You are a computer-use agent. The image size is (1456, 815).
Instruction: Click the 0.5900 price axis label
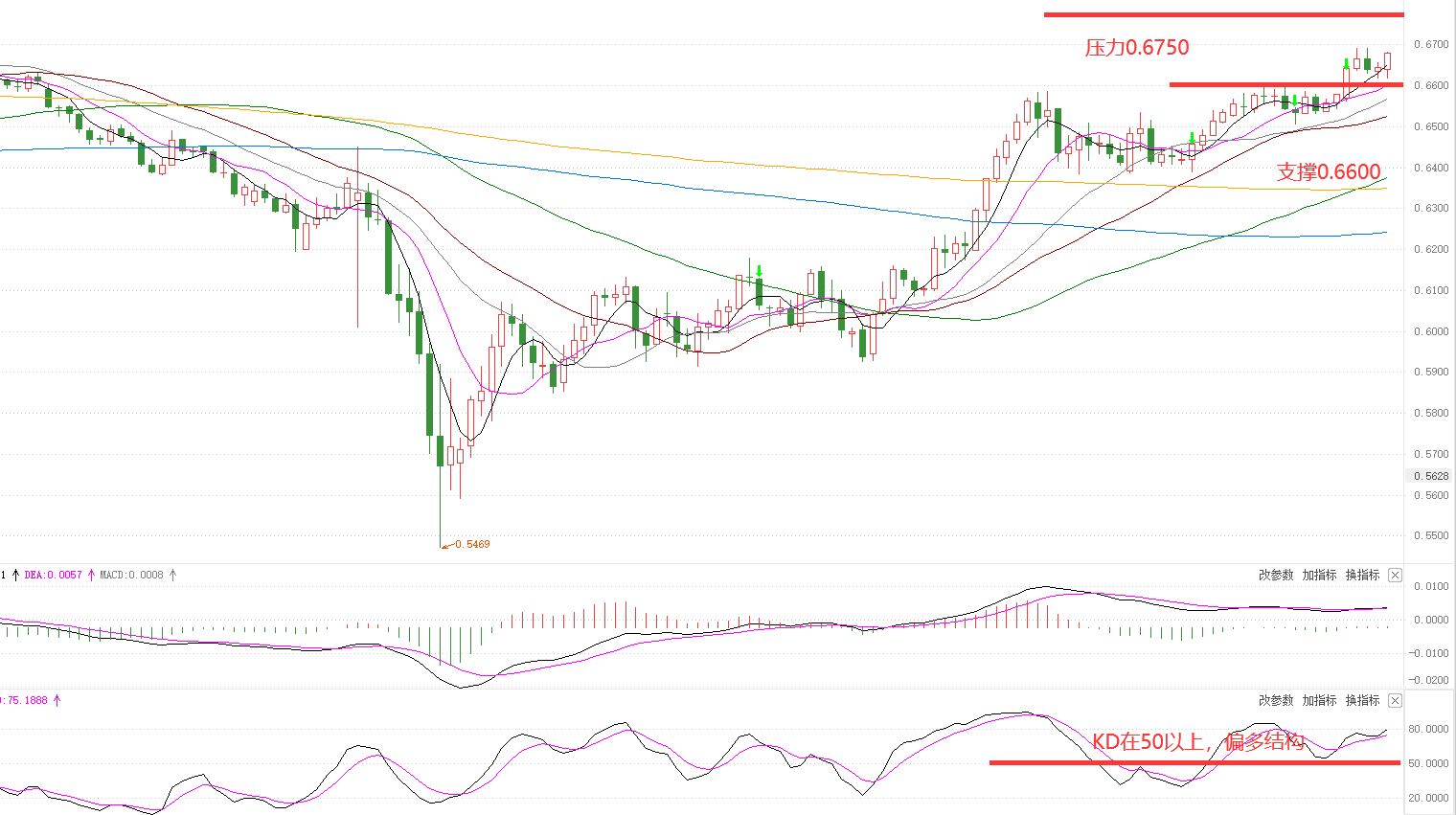tap(1431, 372)
